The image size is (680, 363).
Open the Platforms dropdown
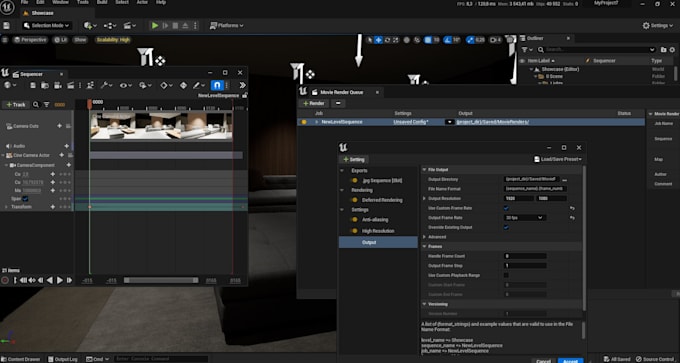coord(226,26)
